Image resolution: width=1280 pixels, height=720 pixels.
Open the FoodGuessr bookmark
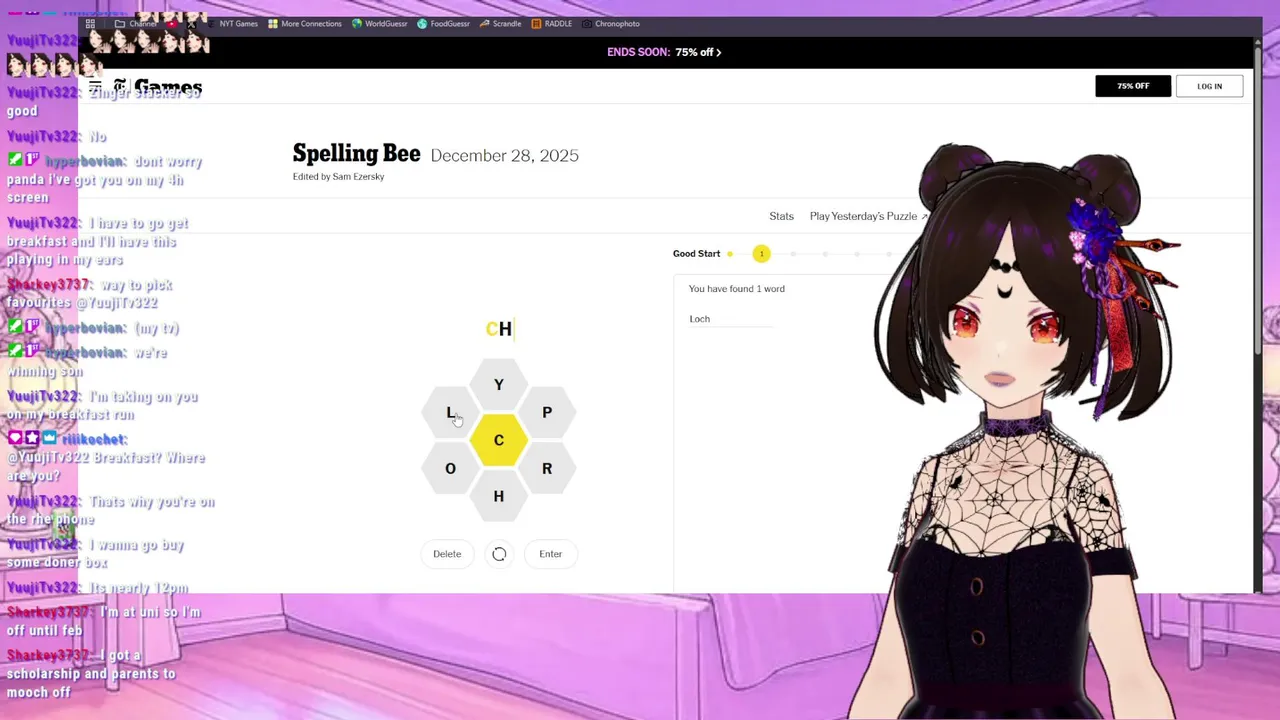(443, 23)
